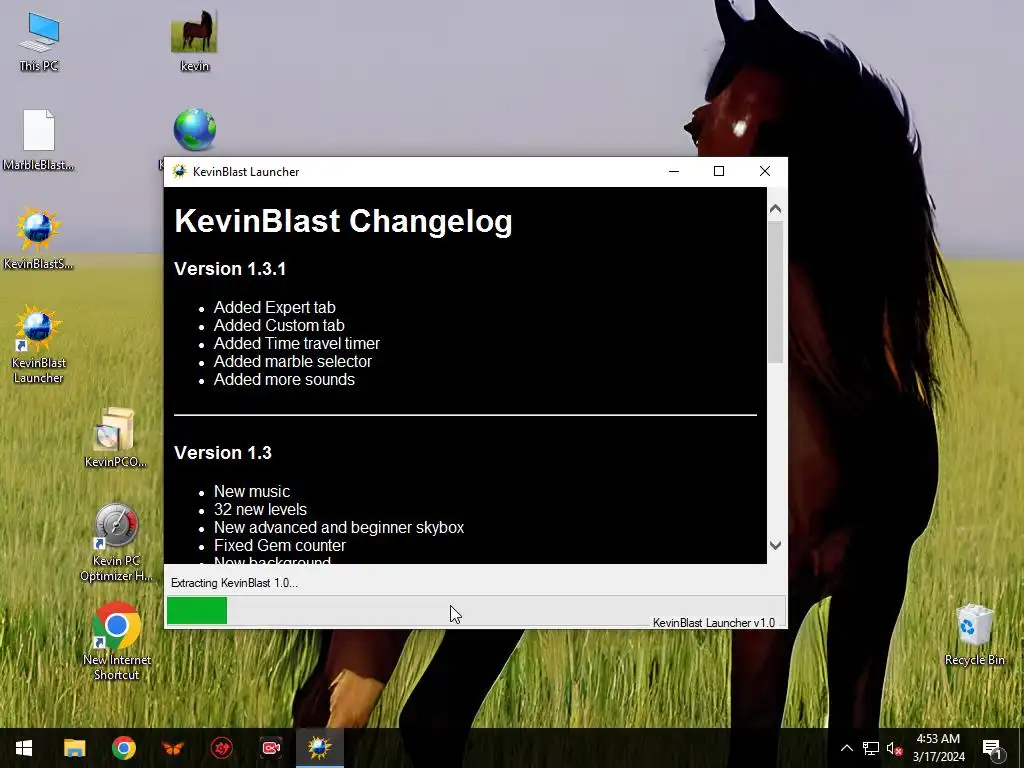1024x768 pixels.
Task: Open the network status tray icon
Action: pyautogui.click(x=871, y=748)
